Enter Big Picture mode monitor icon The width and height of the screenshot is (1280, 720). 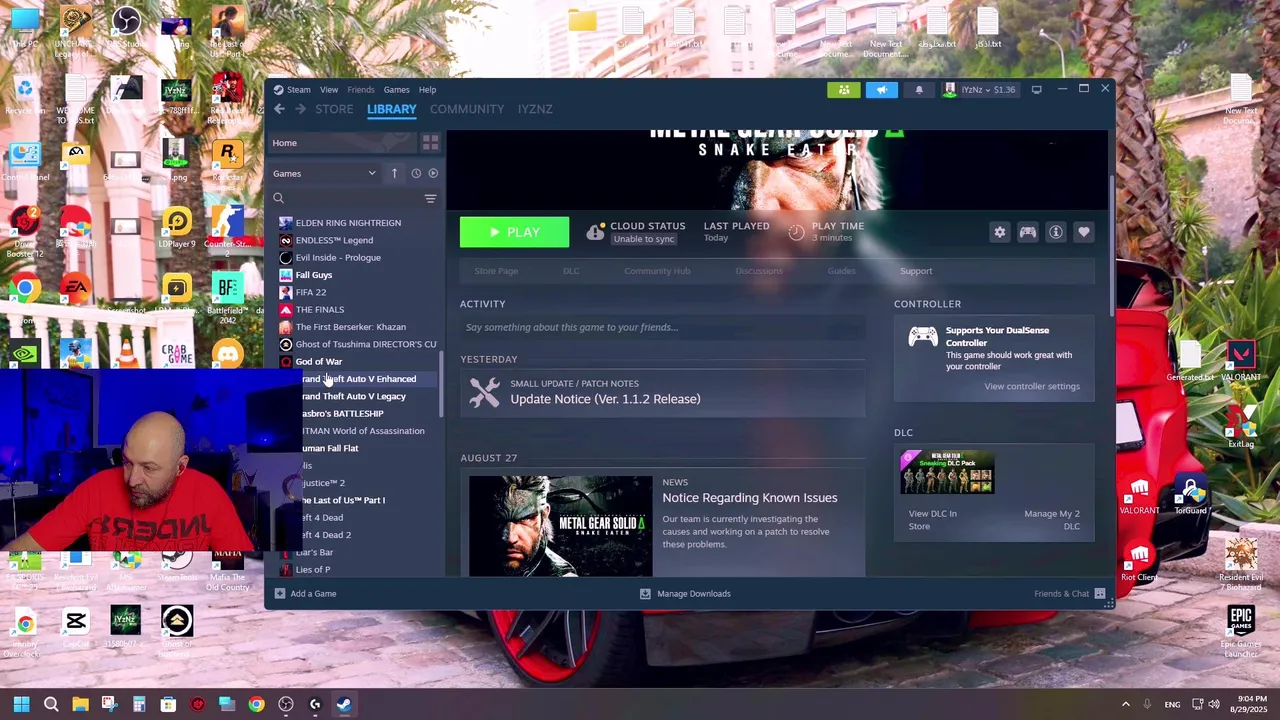pos(1036,90)
